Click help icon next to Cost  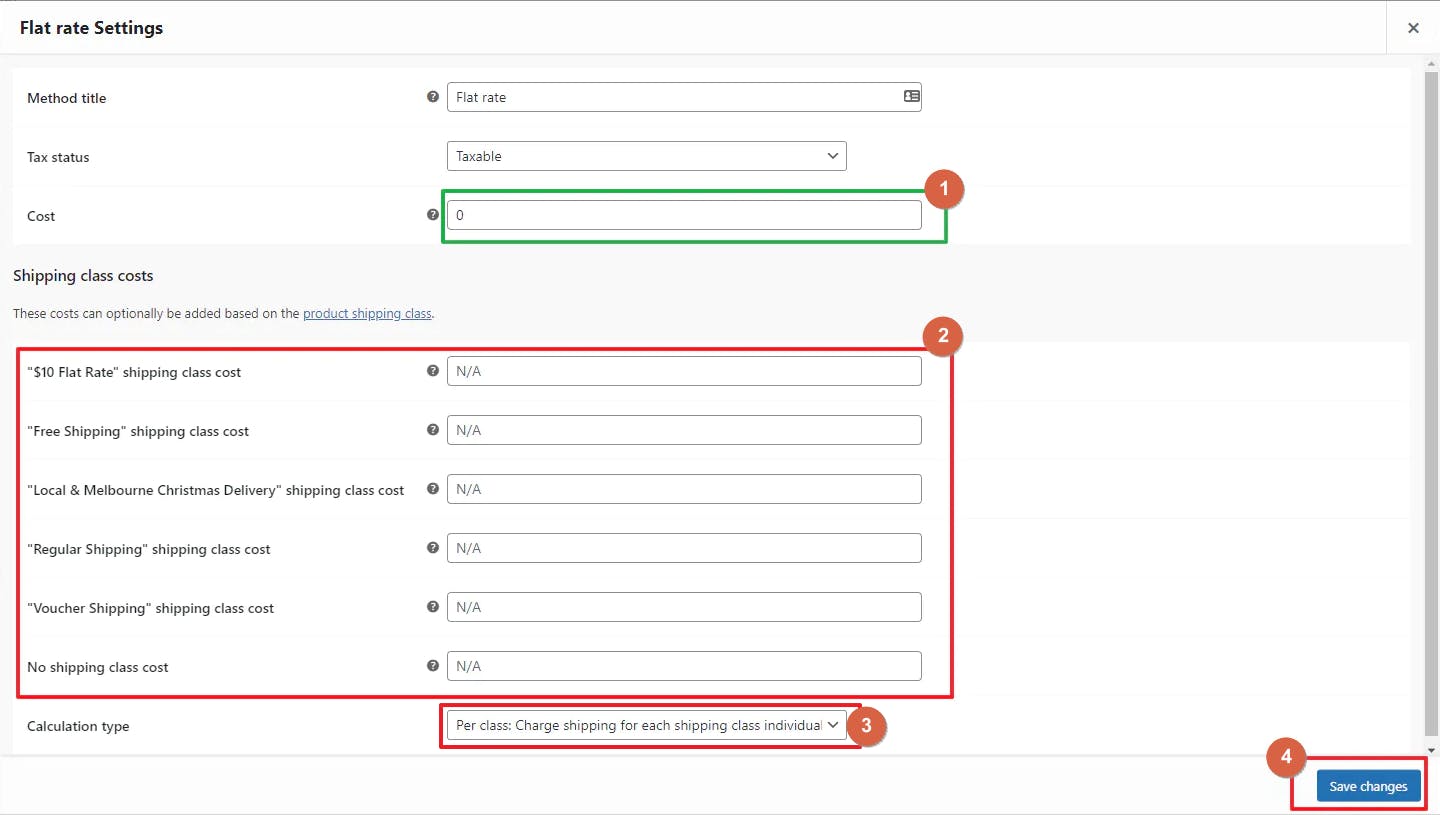coord(433,214)
